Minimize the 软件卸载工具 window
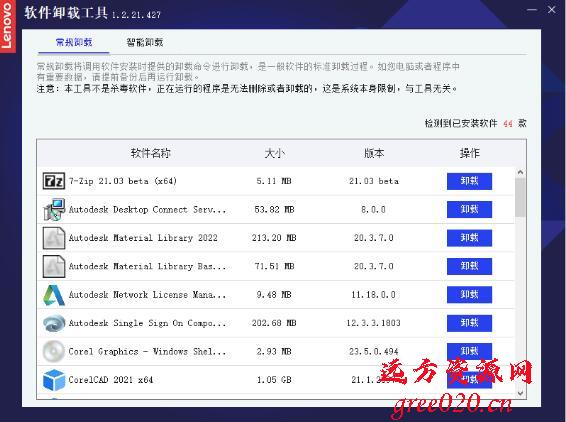566x422 pixels. (532, 10)
